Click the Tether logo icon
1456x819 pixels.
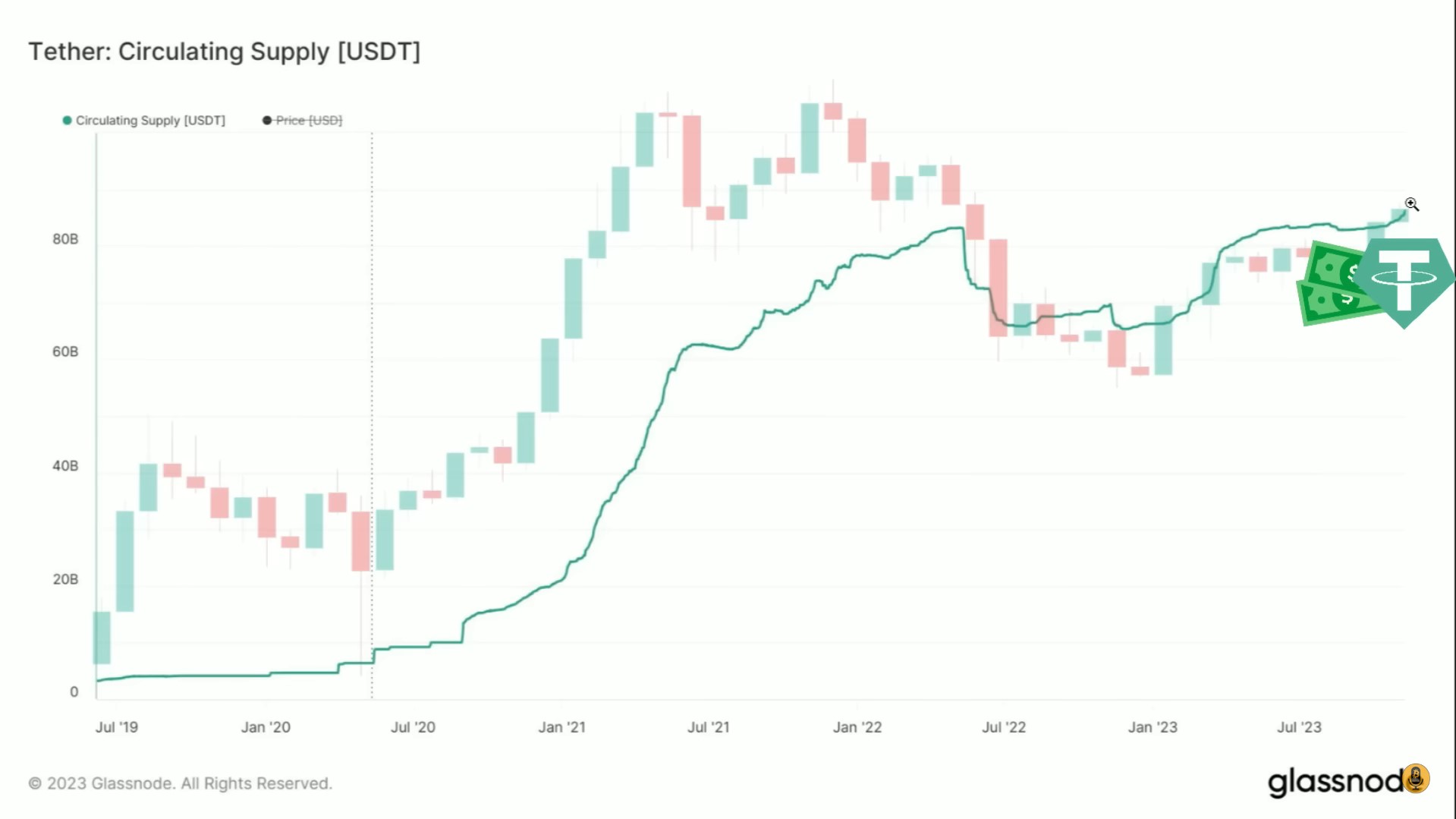tap(1406, 279)
